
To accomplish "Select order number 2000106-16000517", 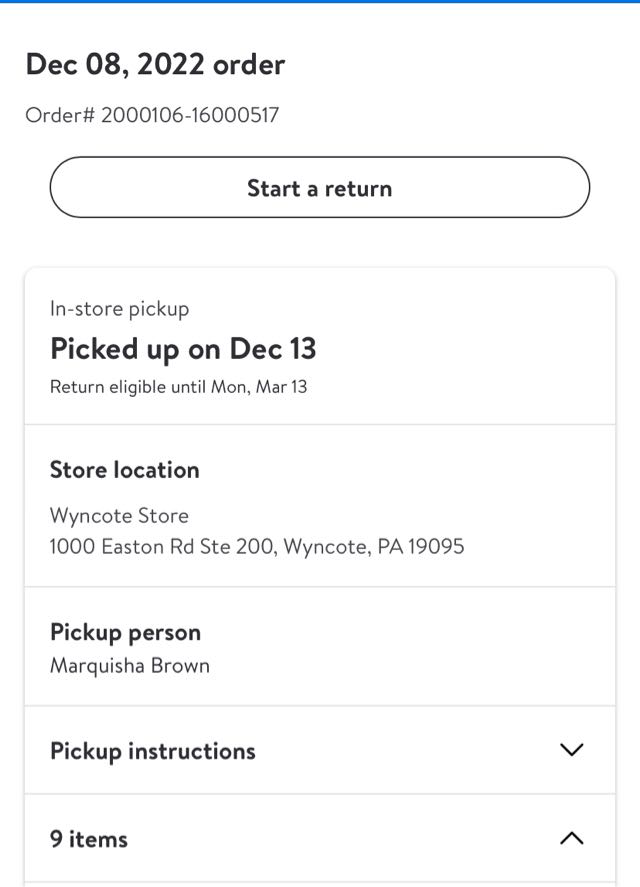I will [190, 115].
